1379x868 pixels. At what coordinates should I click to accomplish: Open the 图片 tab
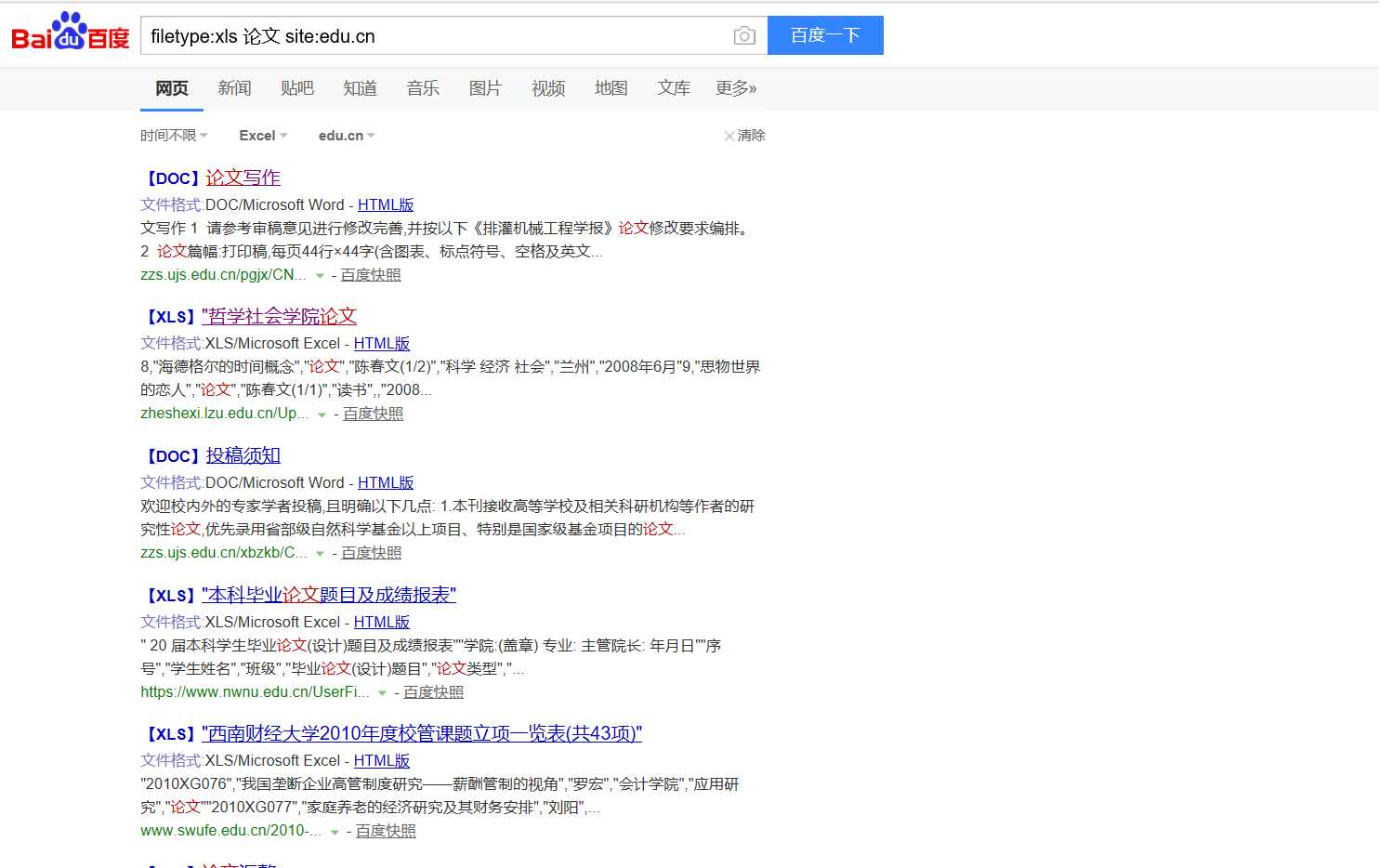pyautogui.click(x=485, y=88)
